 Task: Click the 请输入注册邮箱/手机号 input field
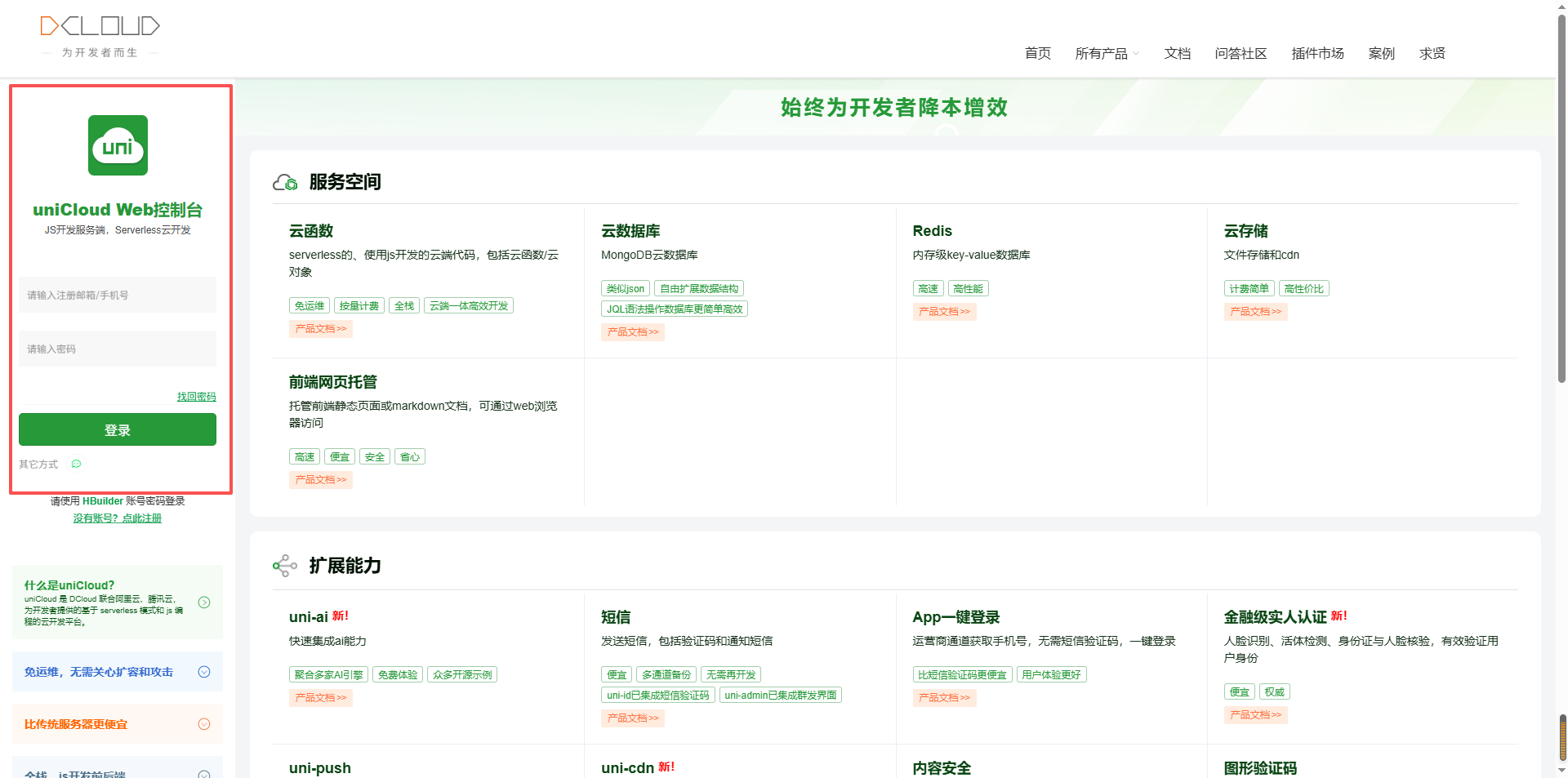[117, 295]
